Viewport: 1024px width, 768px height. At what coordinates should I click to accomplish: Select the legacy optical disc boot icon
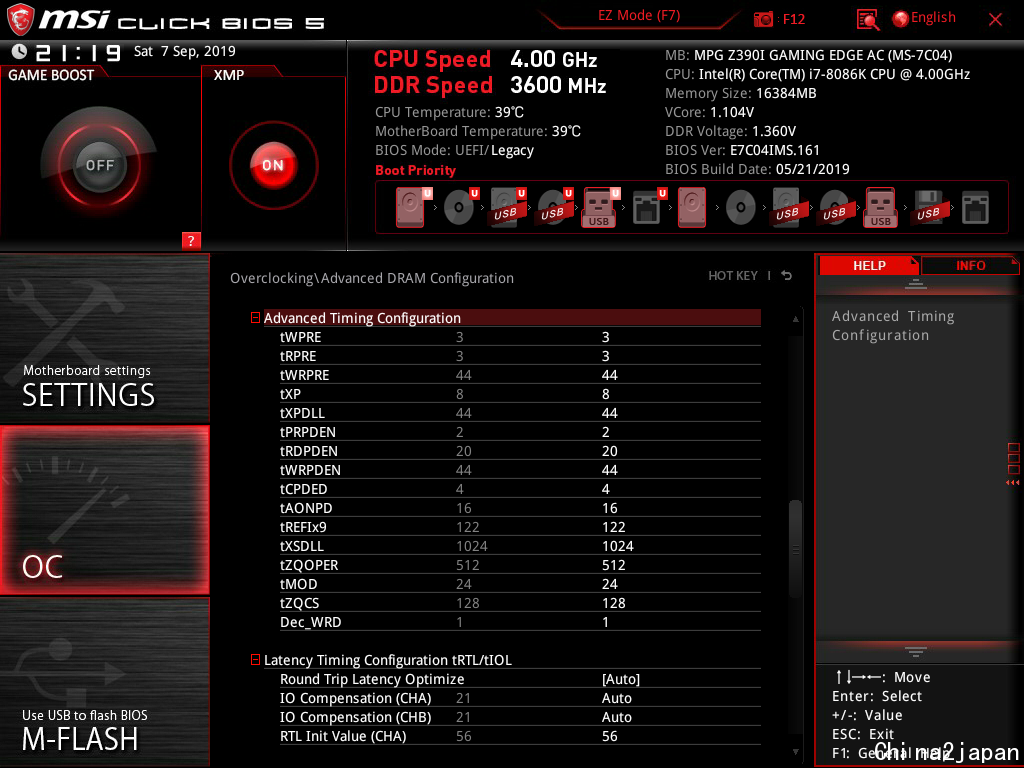click(741, 208)
